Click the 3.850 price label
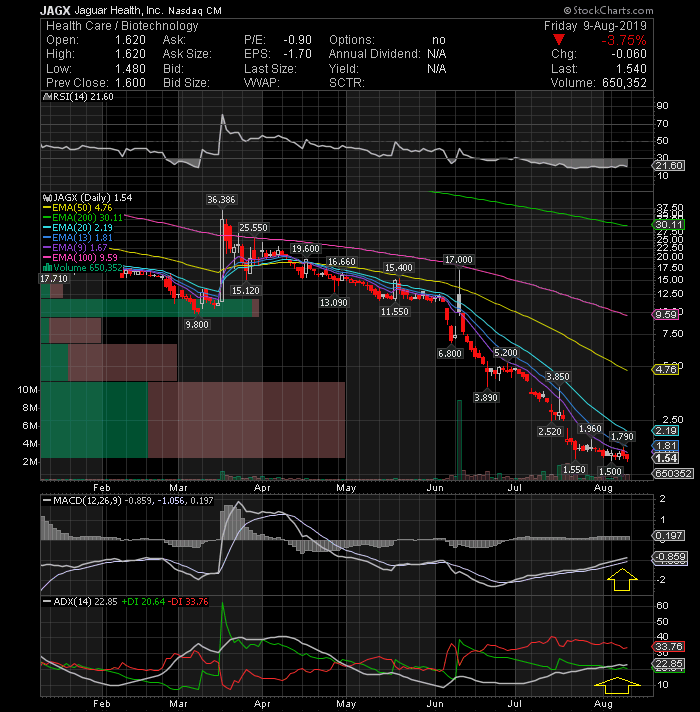 click(x=557, y=377)
